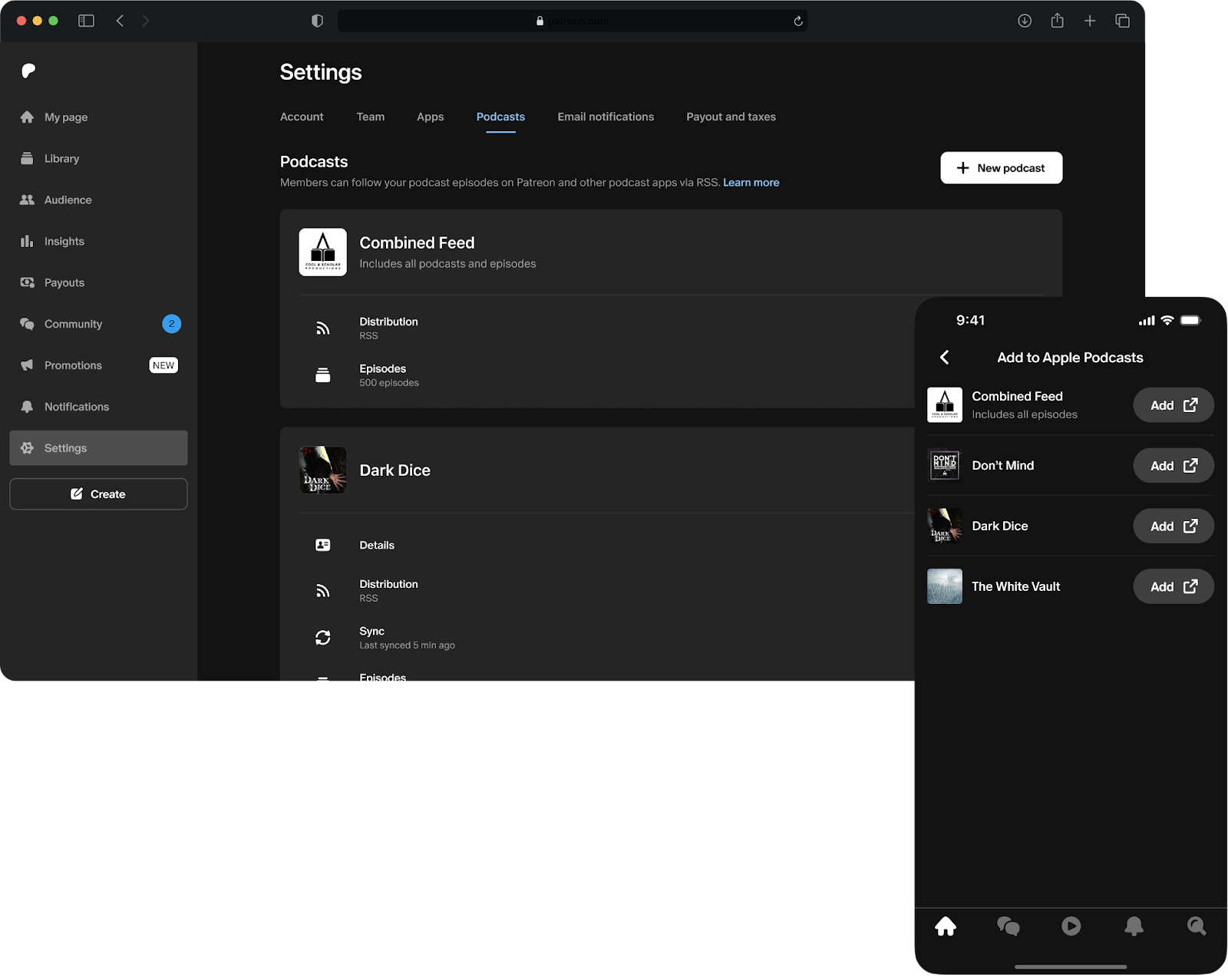Viewport: 1228px width, 980px height.
Task: Go back in Add to Apple Podcasts
Action: (x=945, y=358)
